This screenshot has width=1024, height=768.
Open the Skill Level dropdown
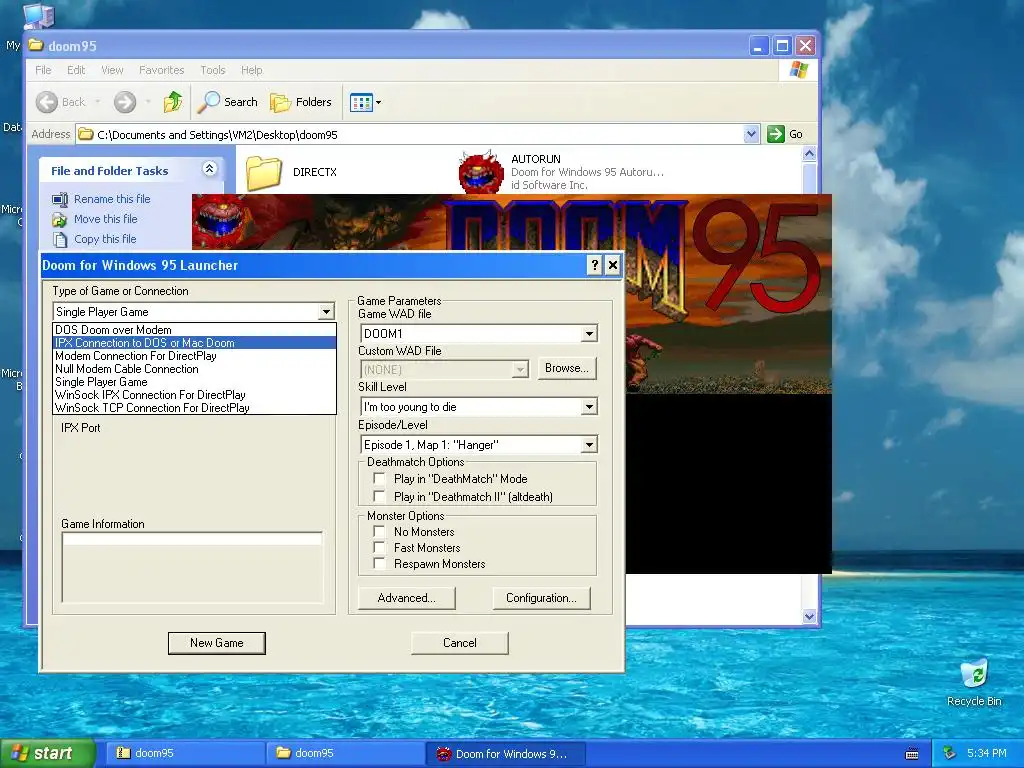[589, 407]
